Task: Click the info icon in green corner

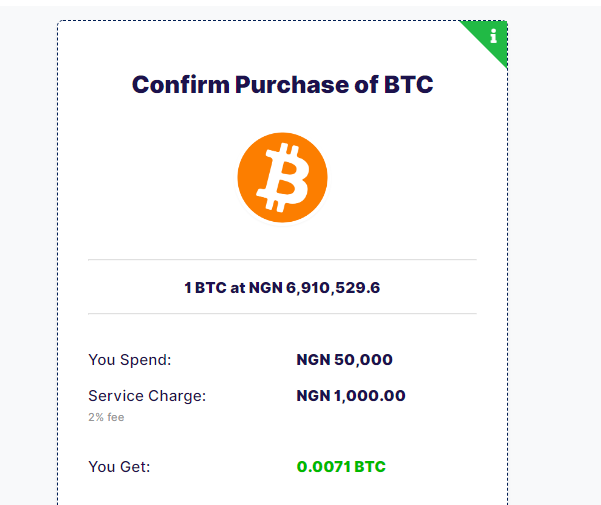Action: pos(493,36)
